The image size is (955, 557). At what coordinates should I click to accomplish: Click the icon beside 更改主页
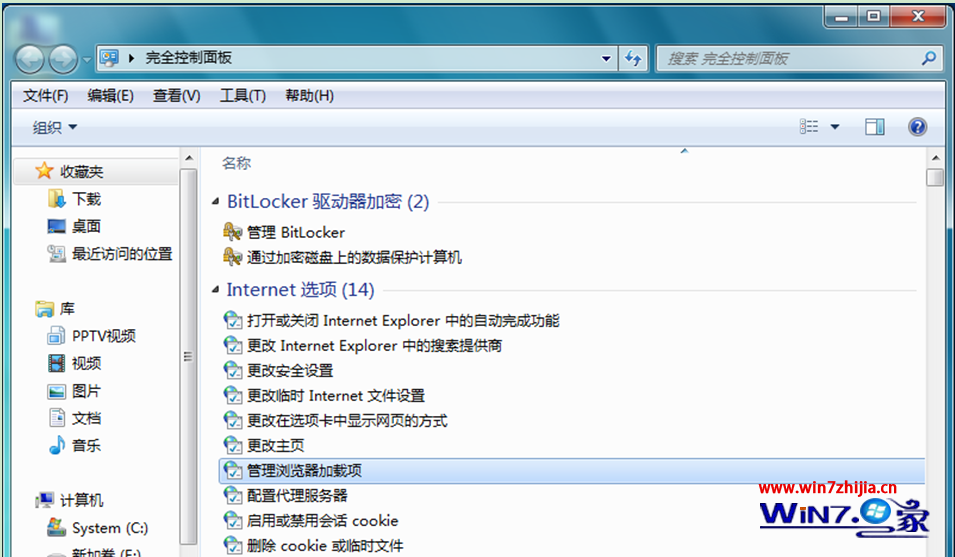click(233, 446)
